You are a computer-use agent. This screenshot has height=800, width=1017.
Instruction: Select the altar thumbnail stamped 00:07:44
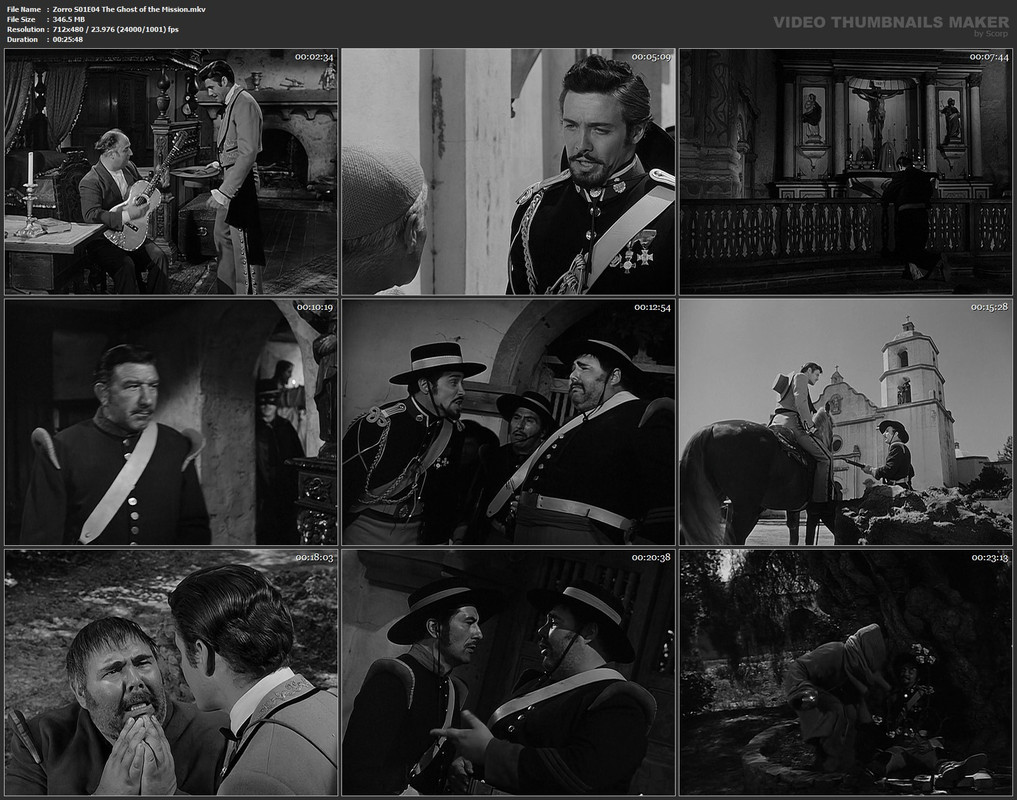(846, 172)
